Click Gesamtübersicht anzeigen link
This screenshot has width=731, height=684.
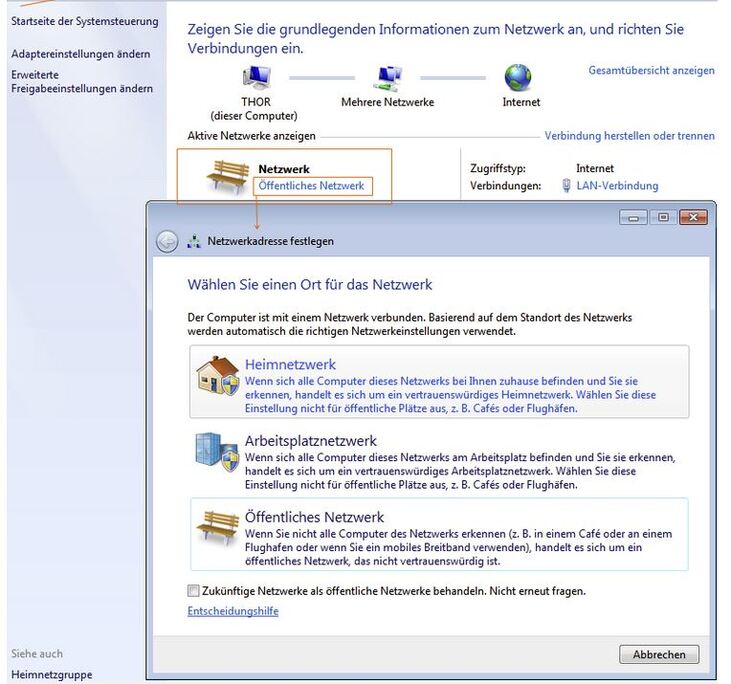651,70
